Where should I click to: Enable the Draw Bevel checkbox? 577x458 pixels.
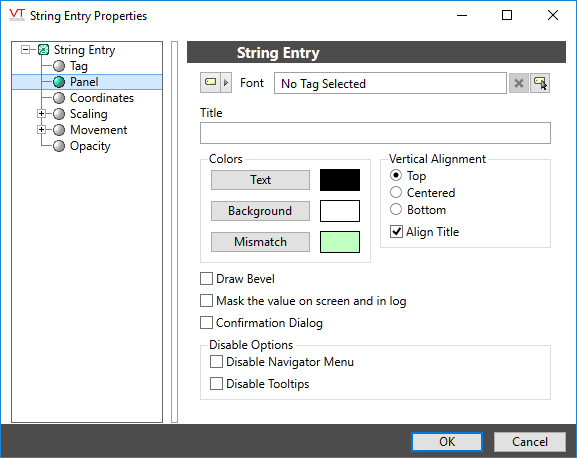(x=206, y=278)
